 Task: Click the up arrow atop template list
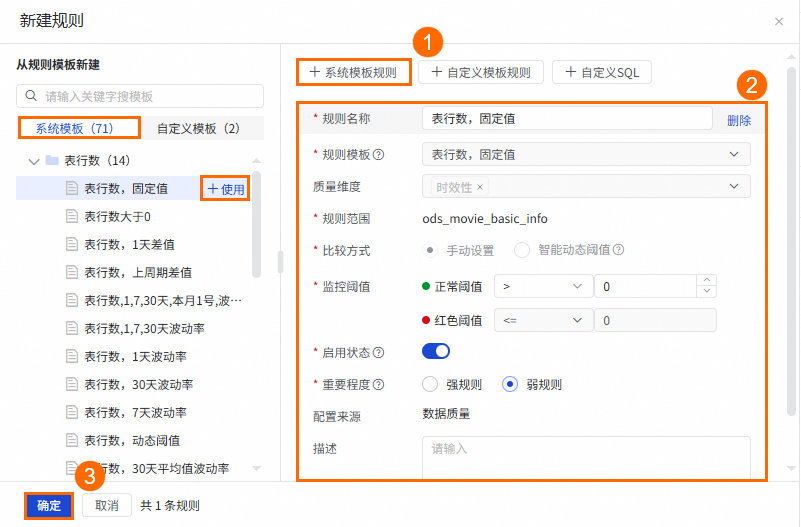pyautogui.click(x=256, y=161)
